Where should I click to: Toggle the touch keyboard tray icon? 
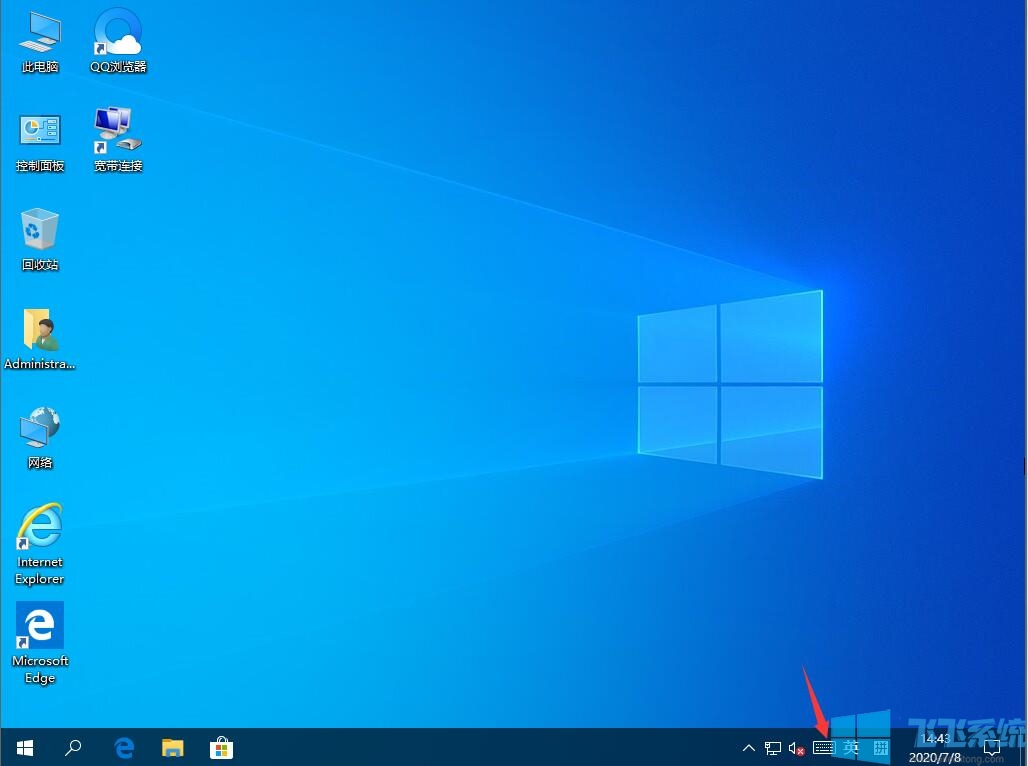click(x=823, y=748)
